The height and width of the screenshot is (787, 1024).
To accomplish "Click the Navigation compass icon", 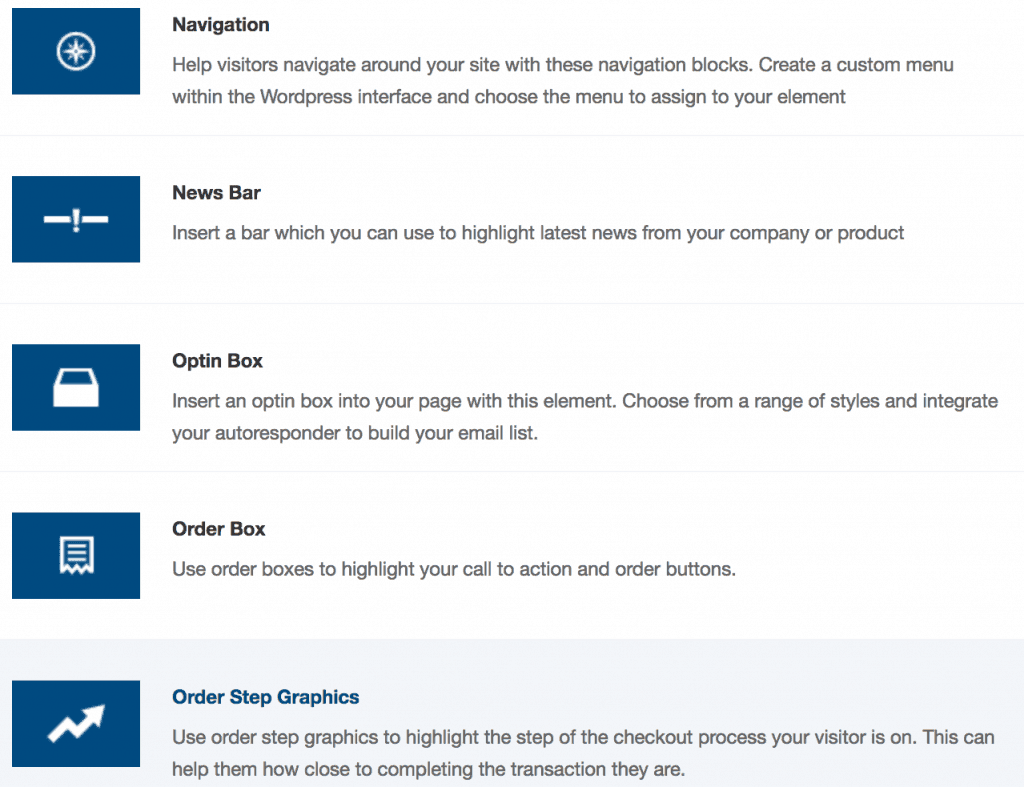I will tap(76, 52).
